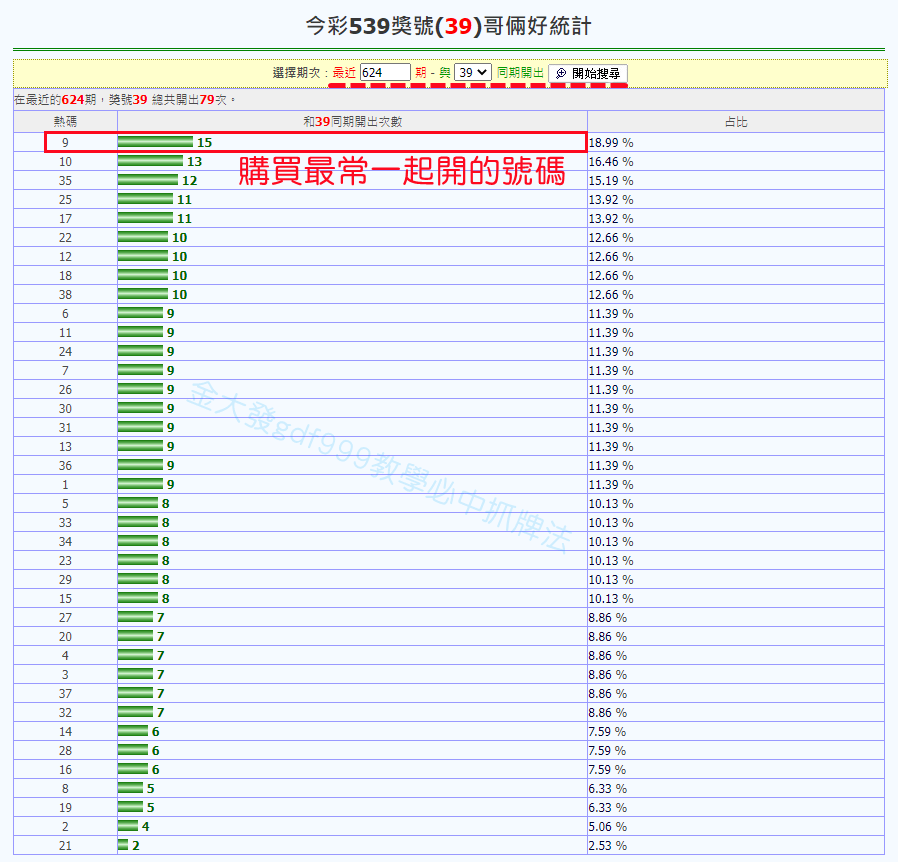Click the 18.99 % percentage cell
The height and width of the screenshot is (862, 898).
click(x=611, y=143)
